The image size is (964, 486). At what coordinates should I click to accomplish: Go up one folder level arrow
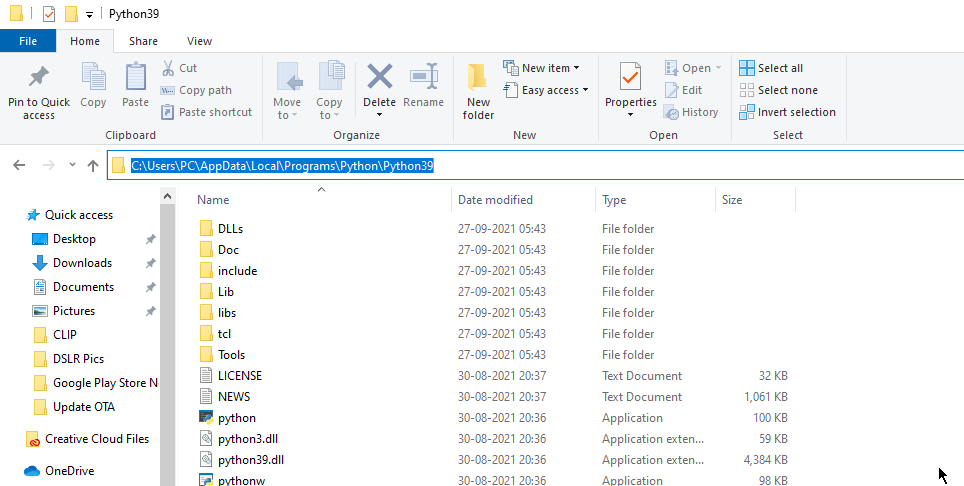tap(93, 165)
